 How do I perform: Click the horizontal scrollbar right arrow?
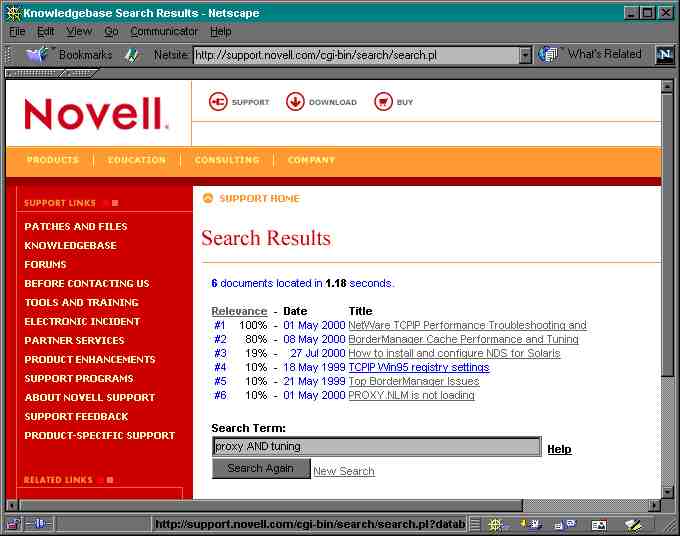point(655,505)
